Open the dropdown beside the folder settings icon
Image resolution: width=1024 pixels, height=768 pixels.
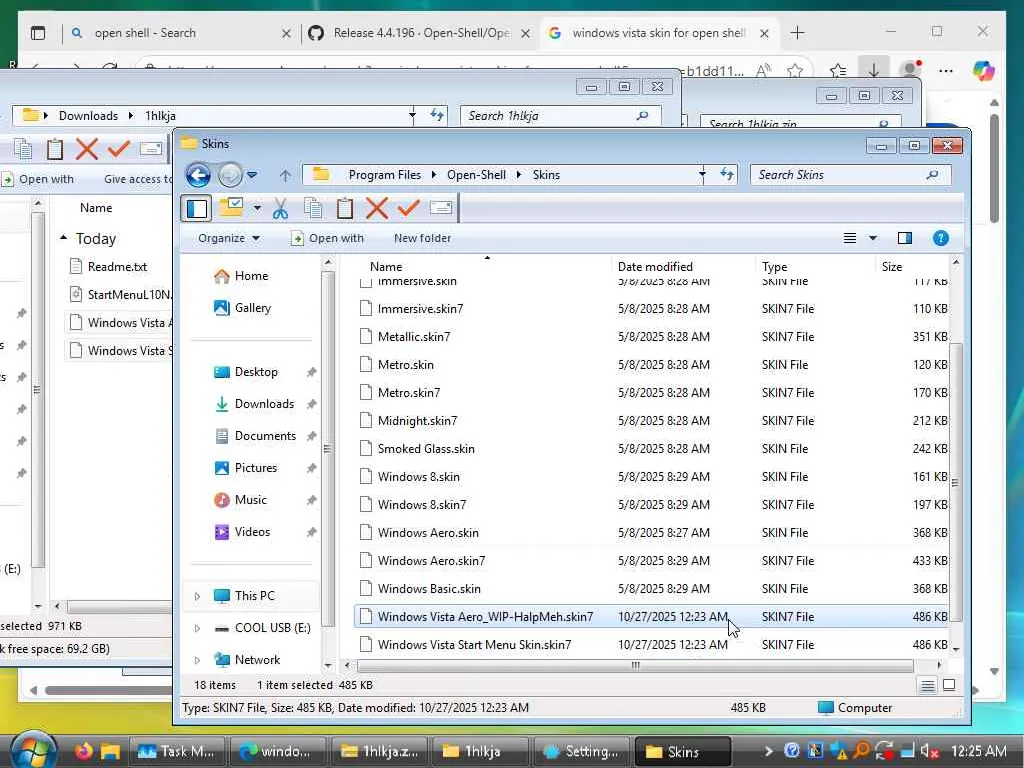click(257, 208)
